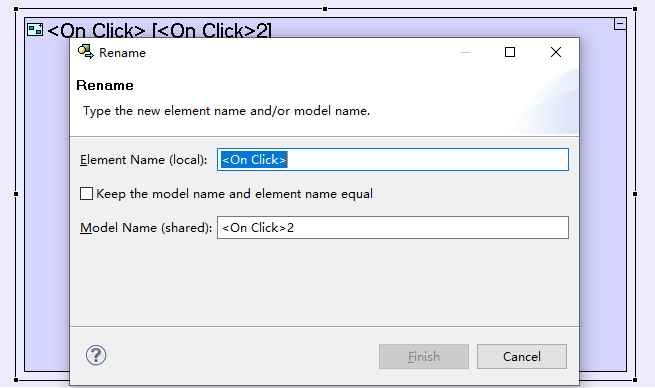Maximize the Rename dialog window

point(510,52)
